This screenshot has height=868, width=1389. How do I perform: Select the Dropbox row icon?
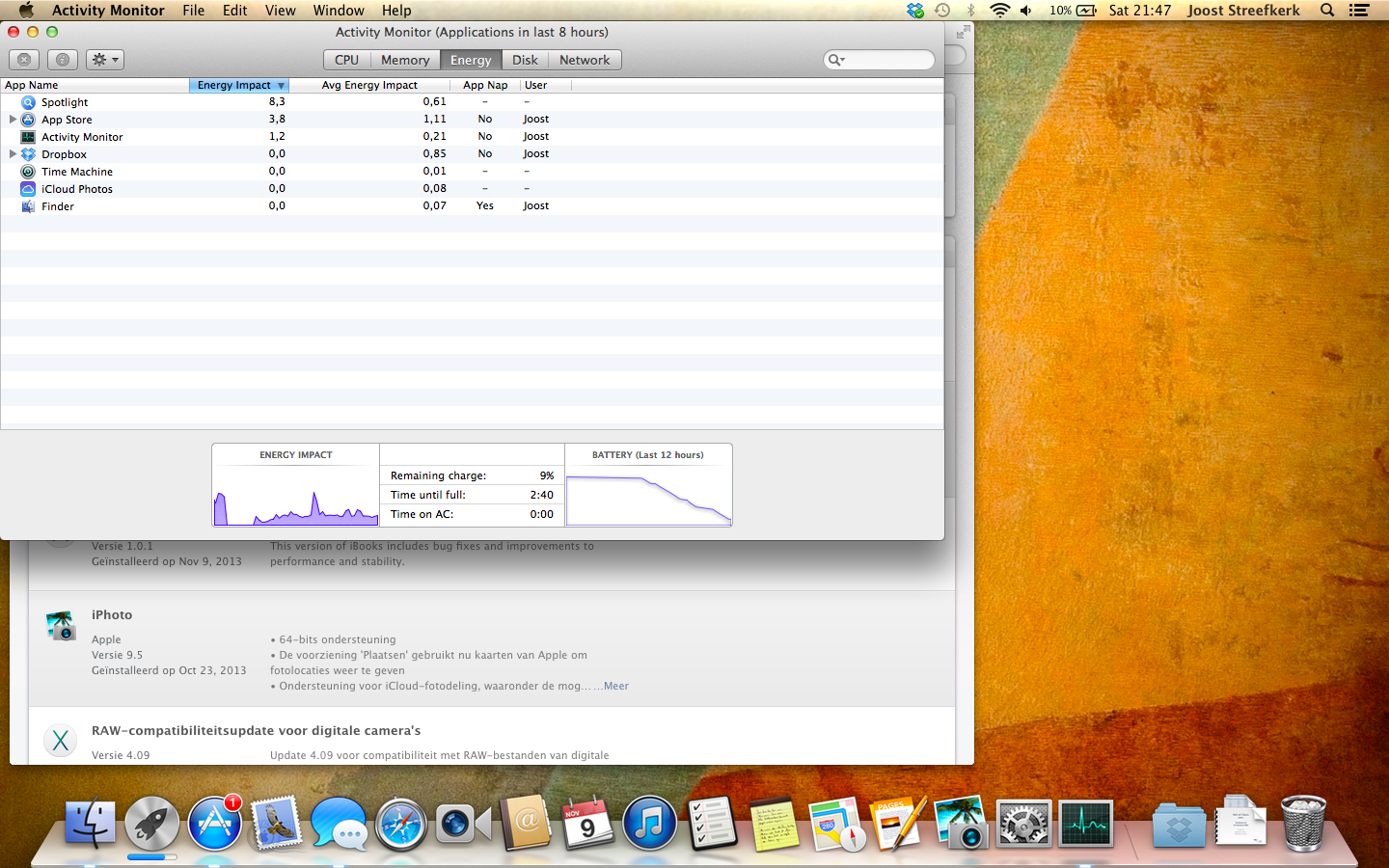[28, 154]
